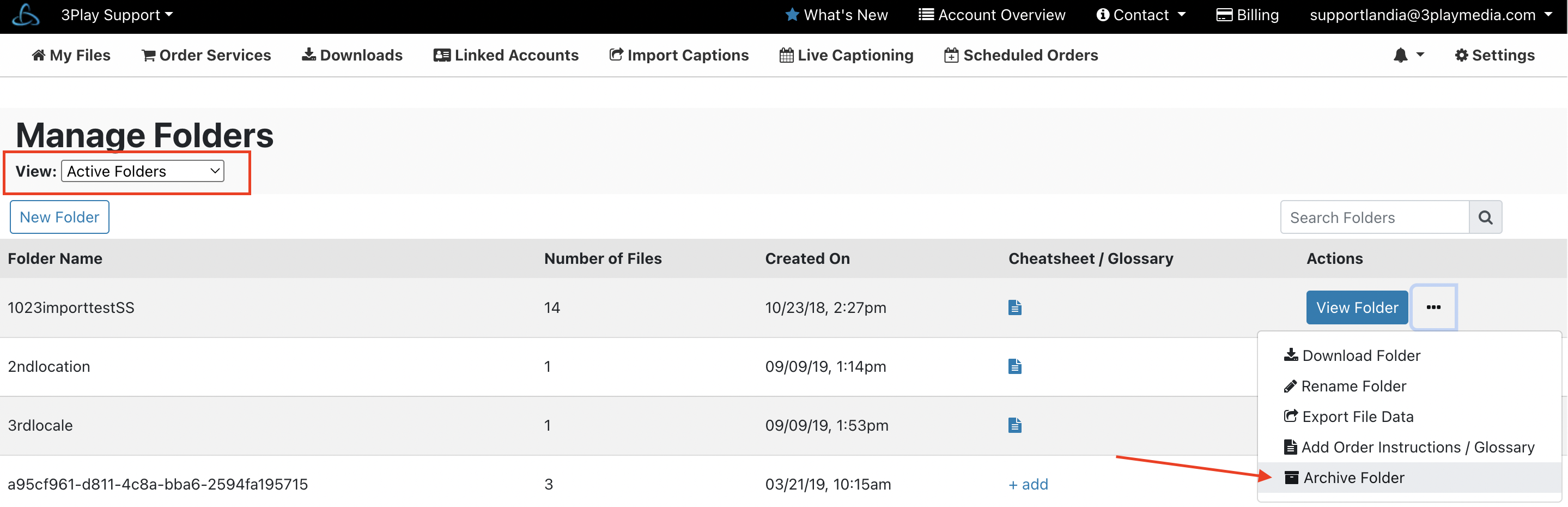Click the file count 14 for 1023importtestSS
This screenshot has width=1568, height=507.
coord(552,307)
